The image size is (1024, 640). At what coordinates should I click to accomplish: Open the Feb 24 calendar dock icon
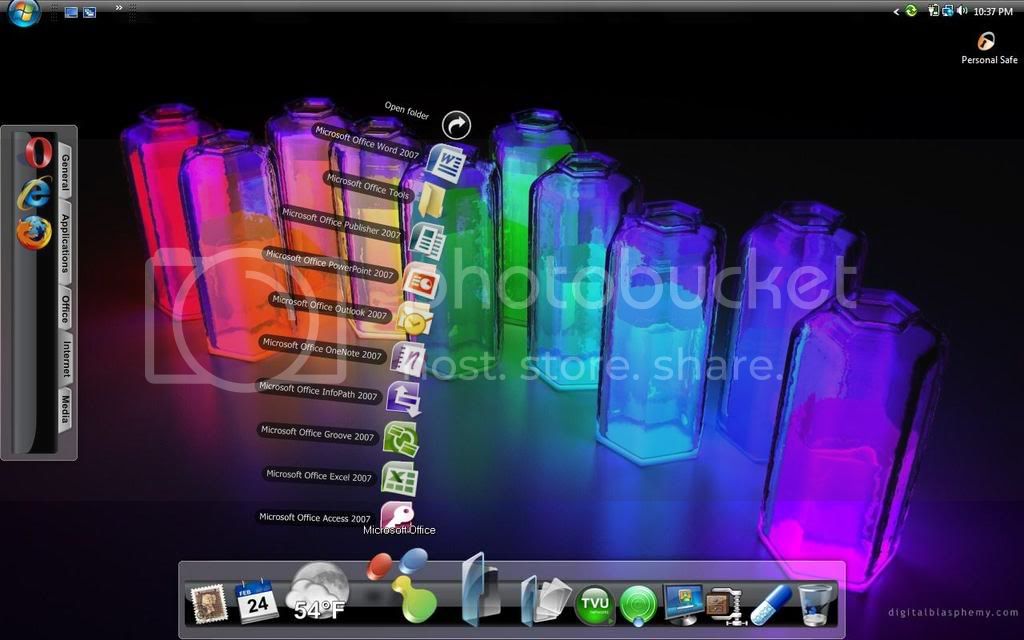[256, 600]
